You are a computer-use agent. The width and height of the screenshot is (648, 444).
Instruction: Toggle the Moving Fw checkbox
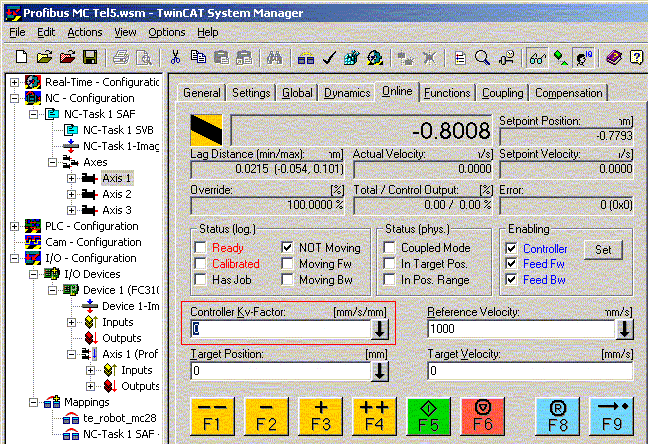pos(287,264)
